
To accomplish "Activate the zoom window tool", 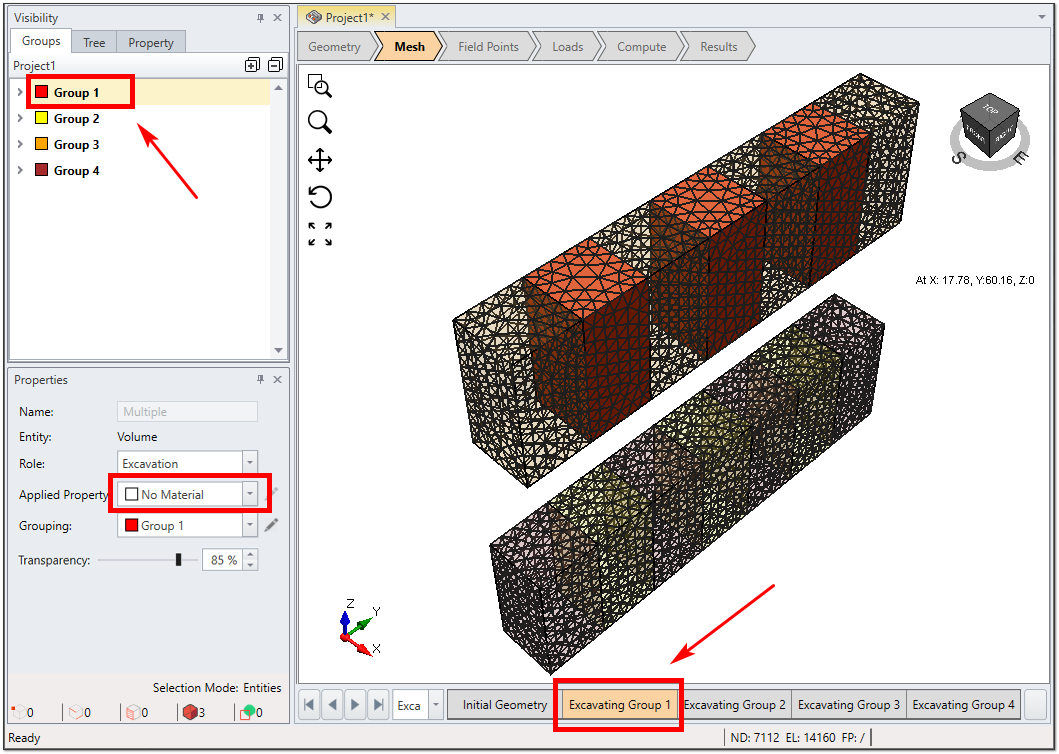I will pyautogui.click(x=319, y=85).
